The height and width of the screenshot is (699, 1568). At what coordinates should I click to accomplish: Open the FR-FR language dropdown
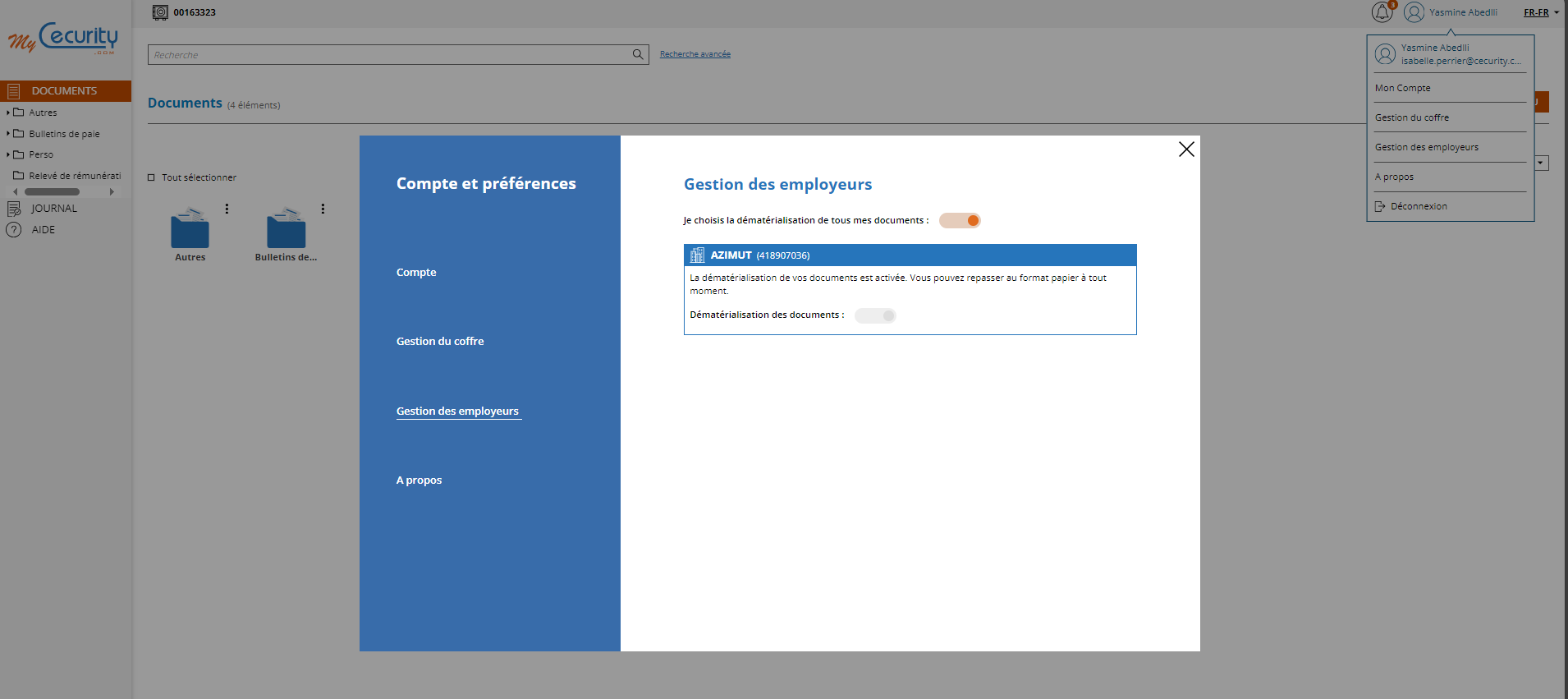[x=1541, y=12]
